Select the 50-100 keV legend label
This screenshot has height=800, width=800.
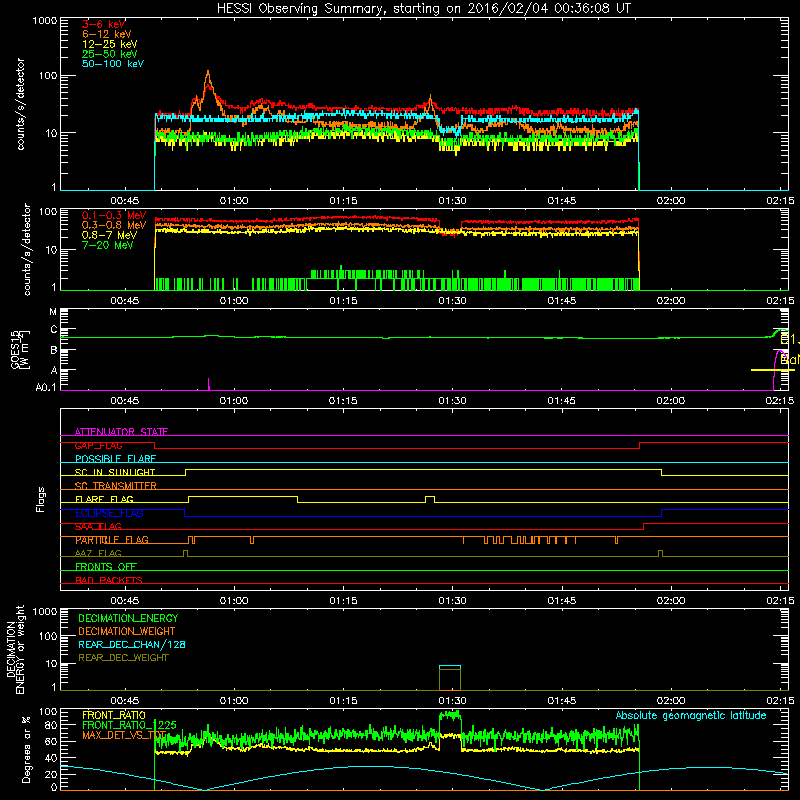(x=113, y=64)
